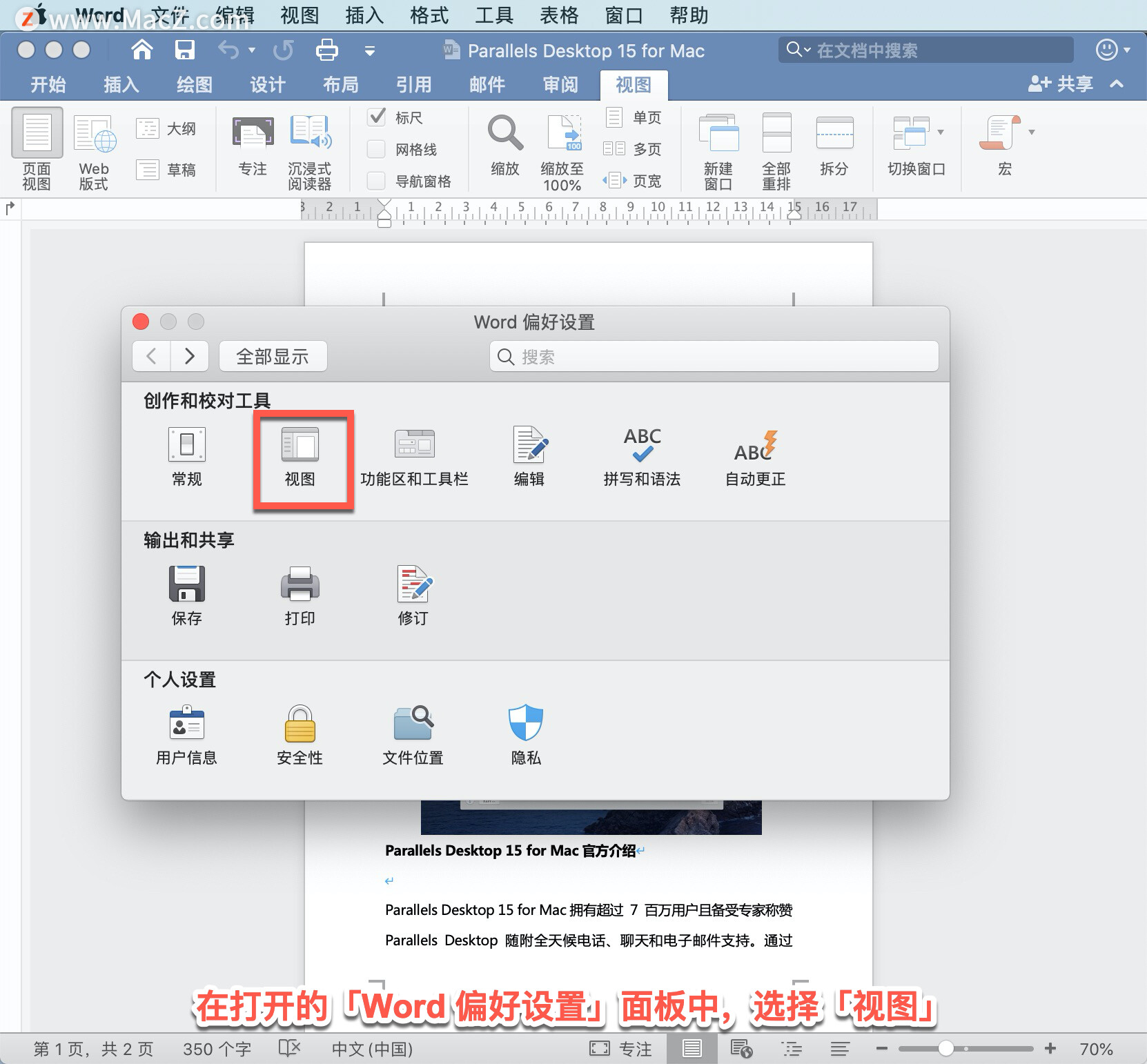Open the 审阅 Review ribbon tab
This screenshot has height=1064, width=1147.
pos(560,85)
